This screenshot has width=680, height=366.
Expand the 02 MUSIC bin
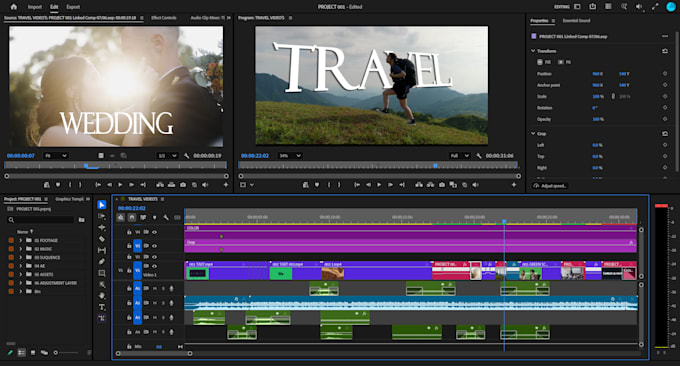20,249
